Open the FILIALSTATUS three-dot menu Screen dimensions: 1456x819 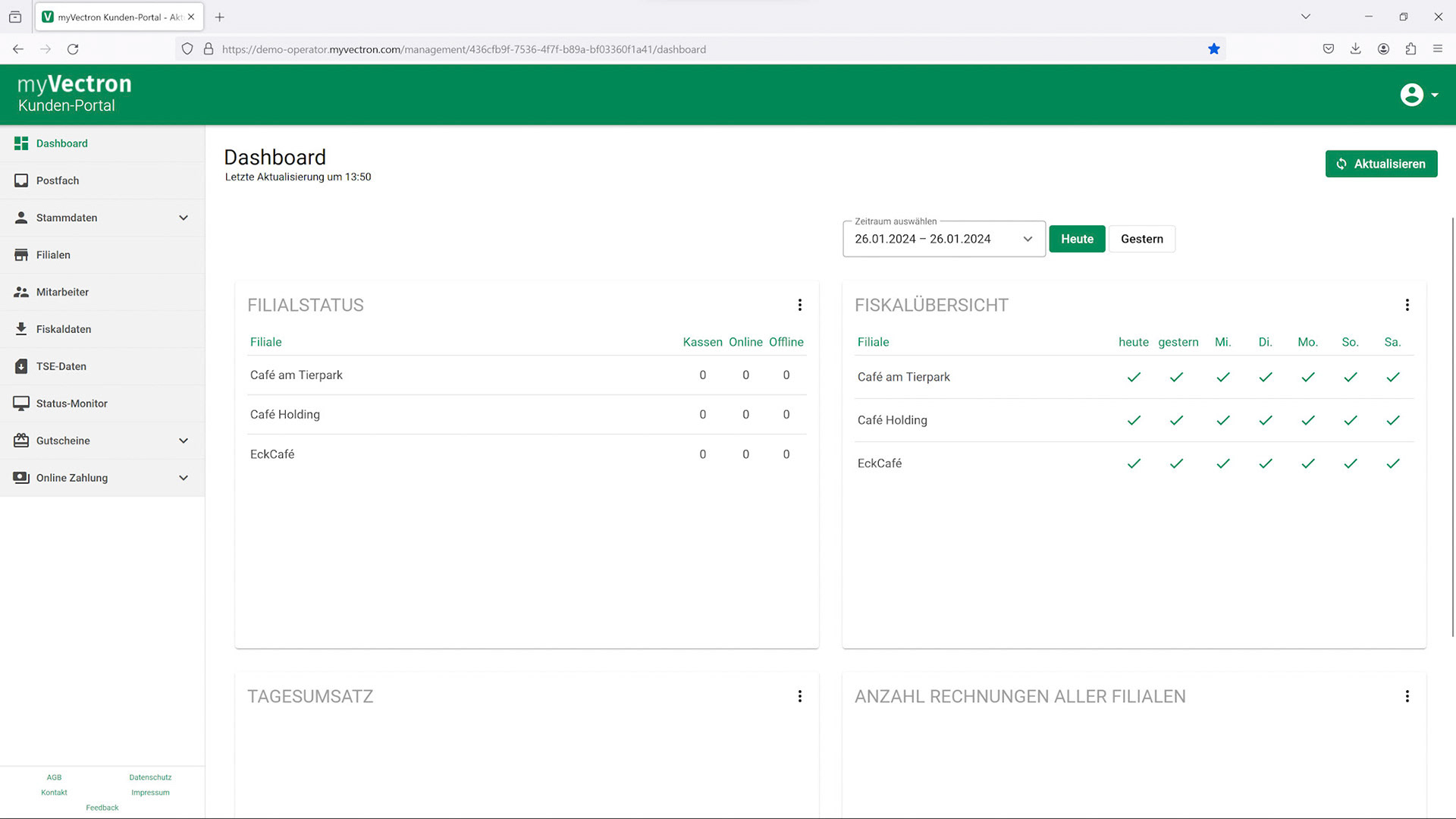pos(799,305)
